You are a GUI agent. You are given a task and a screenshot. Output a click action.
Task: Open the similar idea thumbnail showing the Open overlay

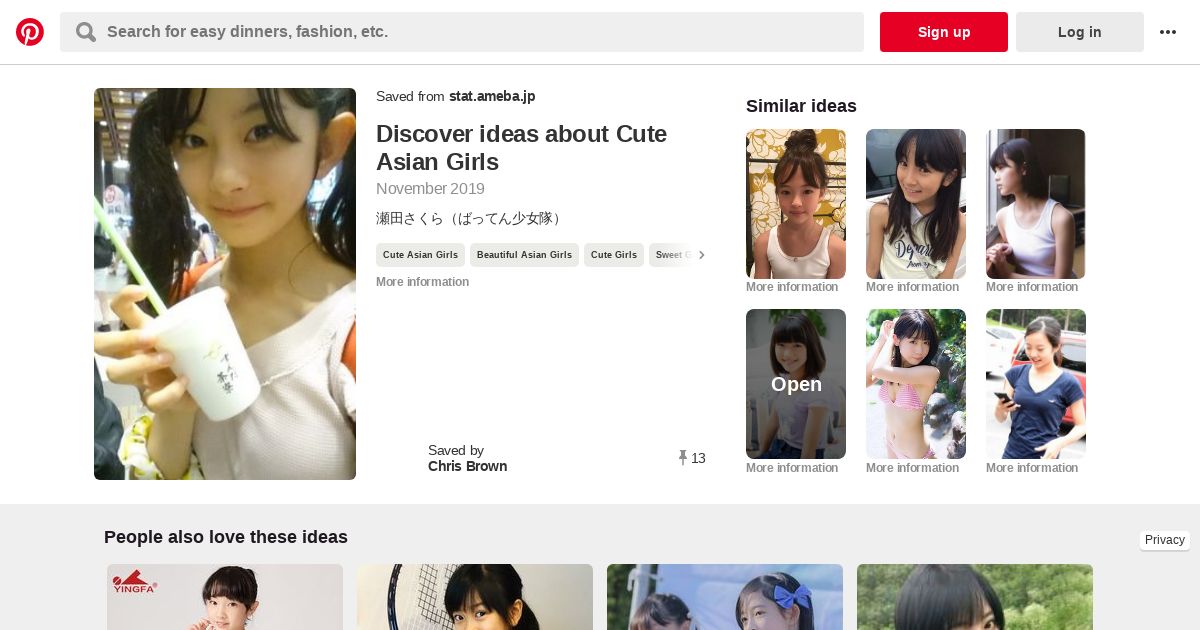796,384
